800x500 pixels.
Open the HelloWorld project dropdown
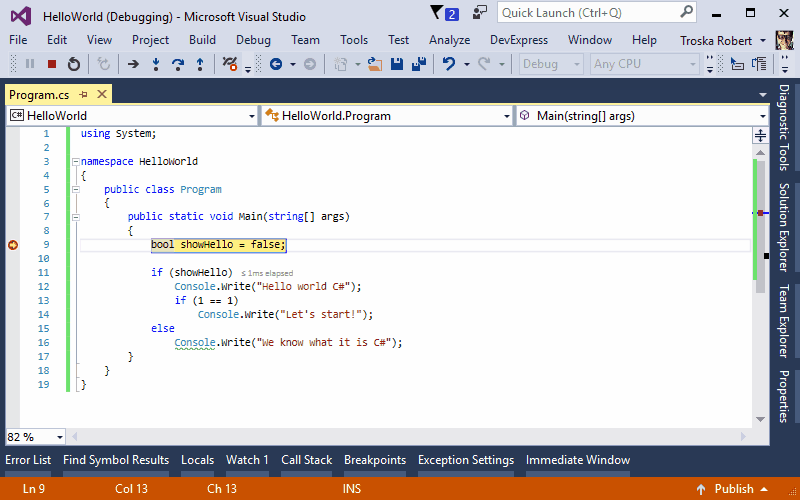pos(132,116)
